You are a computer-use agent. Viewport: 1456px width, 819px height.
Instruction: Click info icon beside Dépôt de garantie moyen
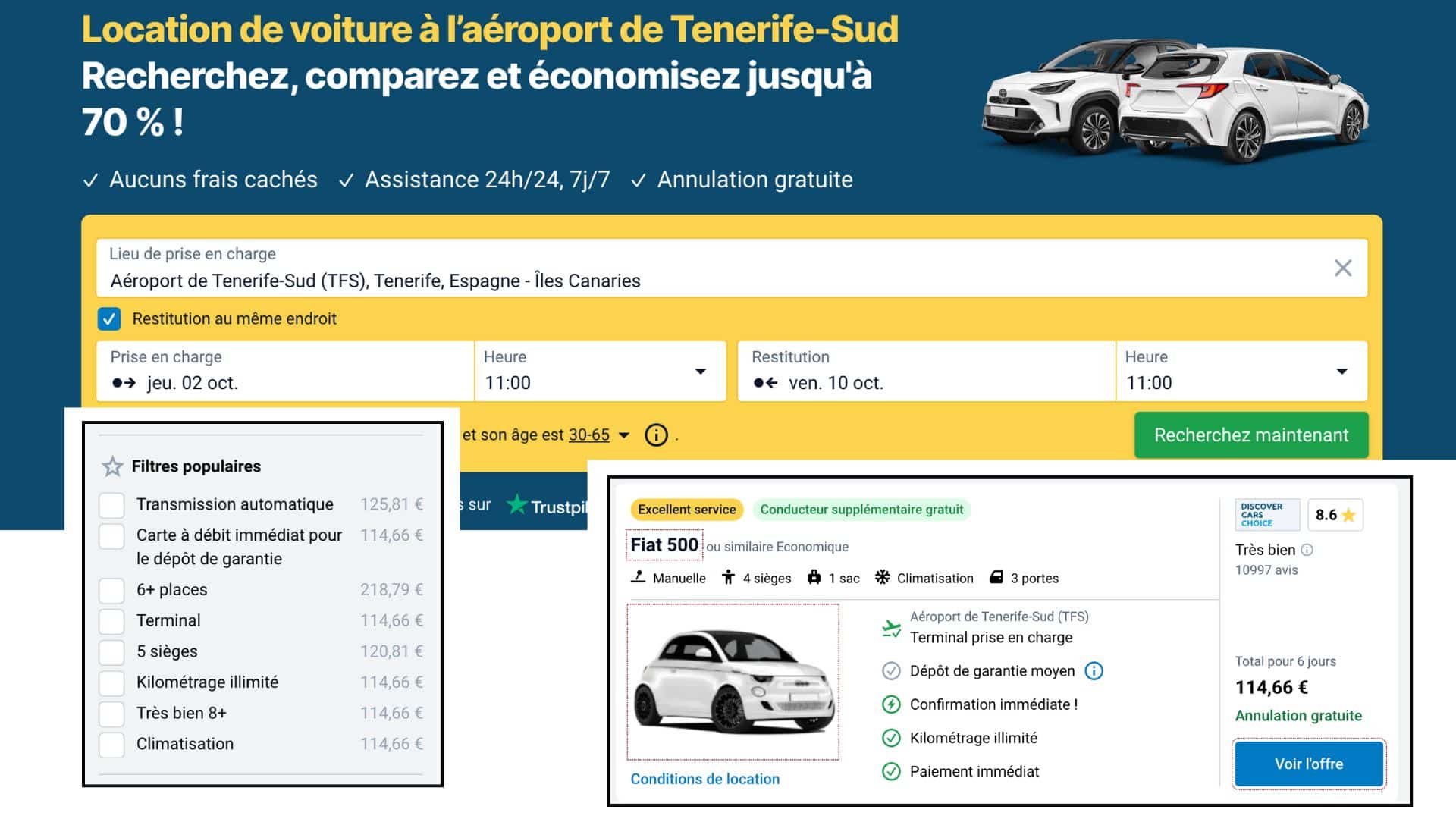pyautogui.click(x=1094, y=671)
